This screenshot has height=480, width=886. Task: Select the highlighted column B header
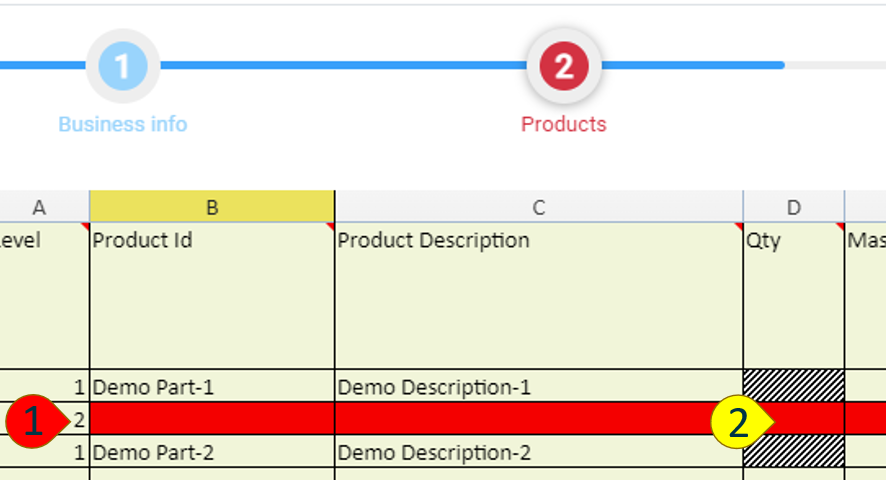[x=212, y=207]
